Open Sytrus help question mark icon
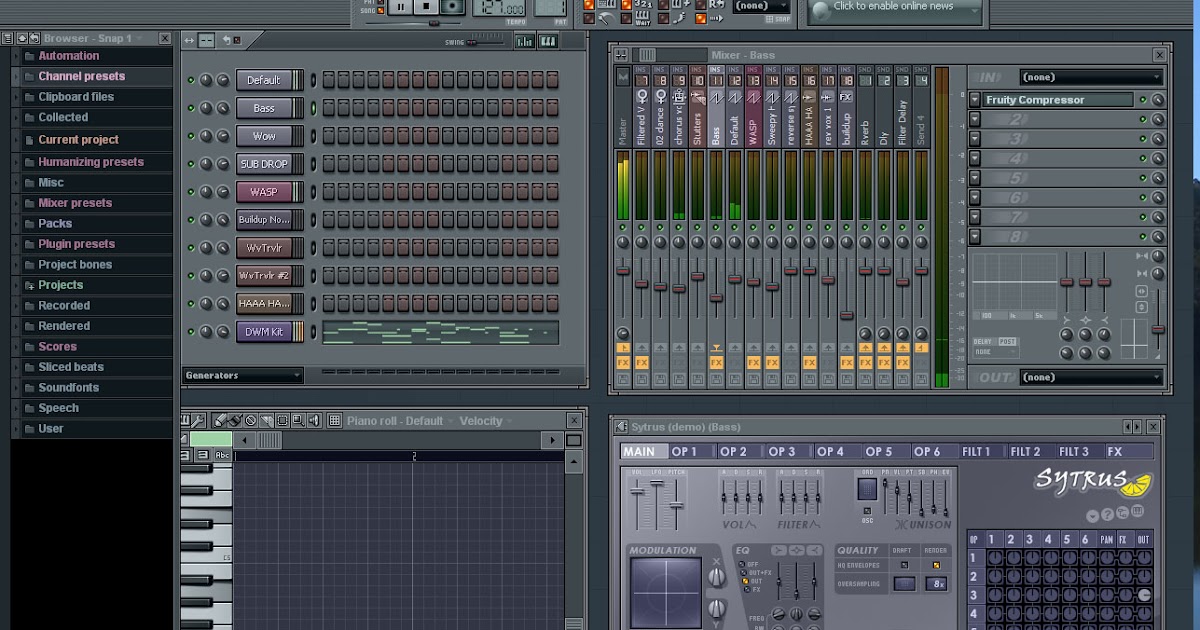Viewport: 1200px width, 630px height. click(1107, 514)
